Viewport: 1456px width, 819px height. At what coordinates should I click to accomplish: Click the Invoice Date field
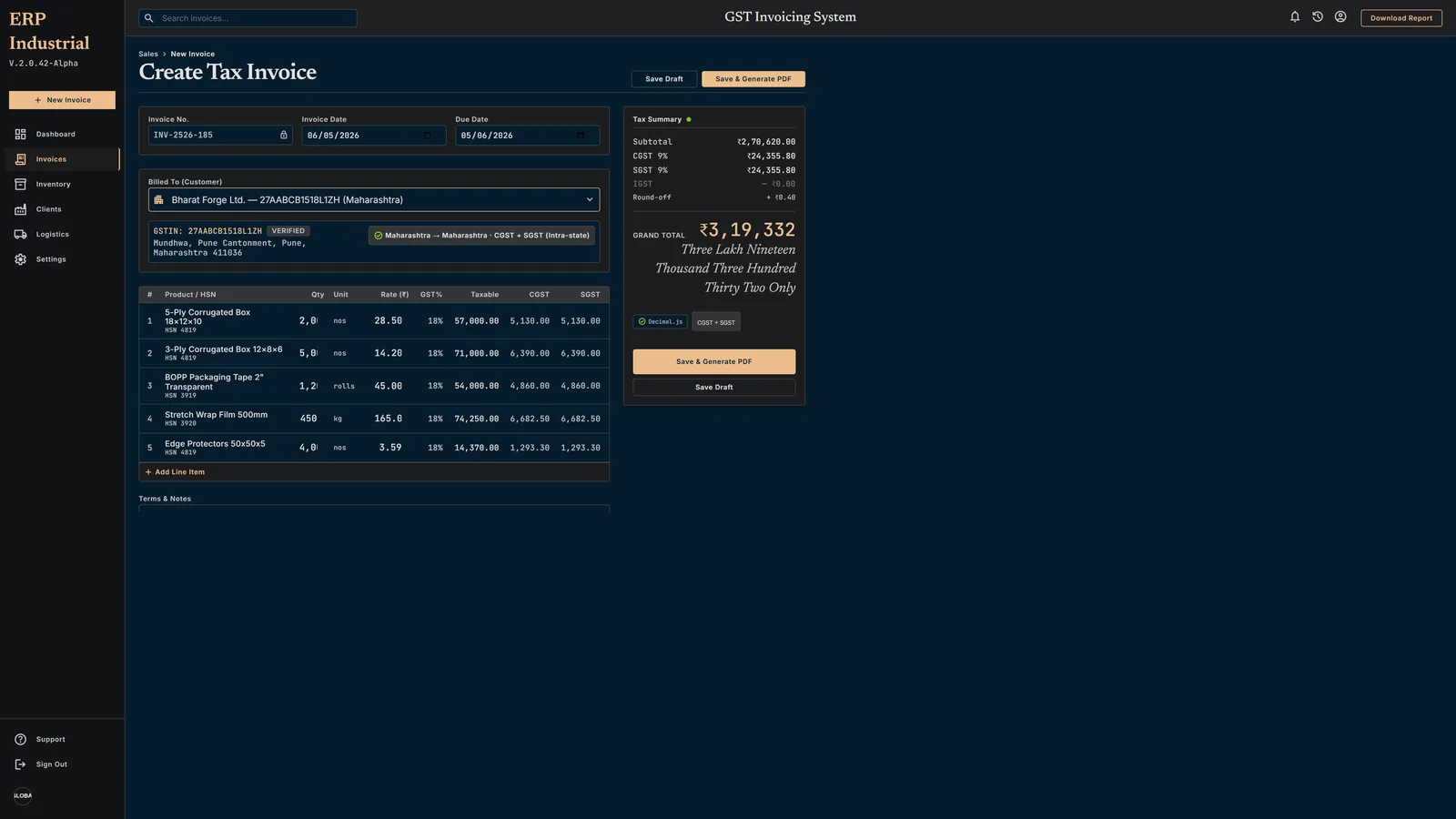[x=374, y=136]
